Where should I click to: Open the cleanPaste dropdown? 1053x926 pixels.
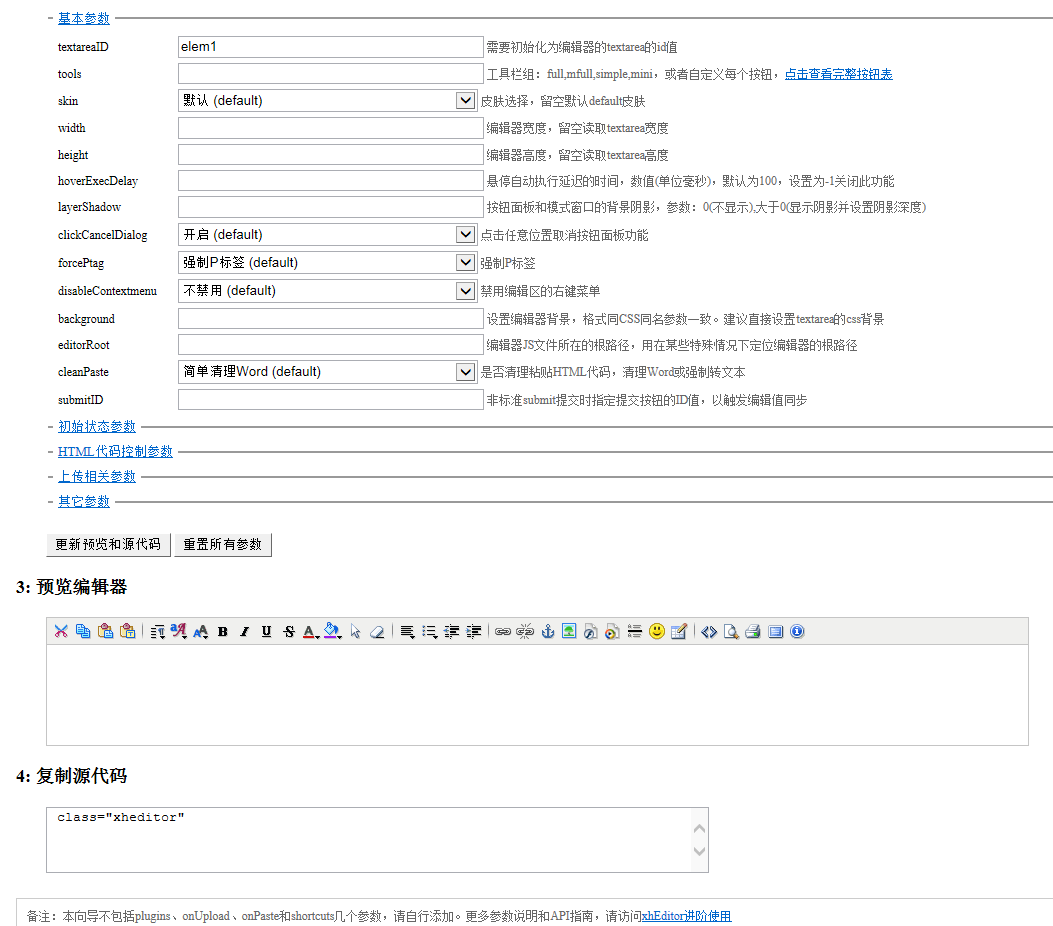(327, 371)
